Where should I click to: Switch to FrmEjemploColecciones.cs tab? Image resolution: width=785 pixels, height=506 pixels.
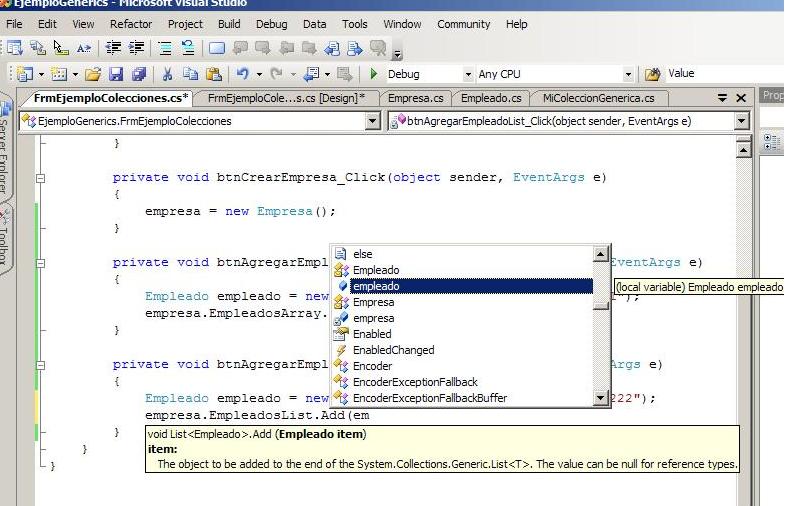click(x=111, y=98)
